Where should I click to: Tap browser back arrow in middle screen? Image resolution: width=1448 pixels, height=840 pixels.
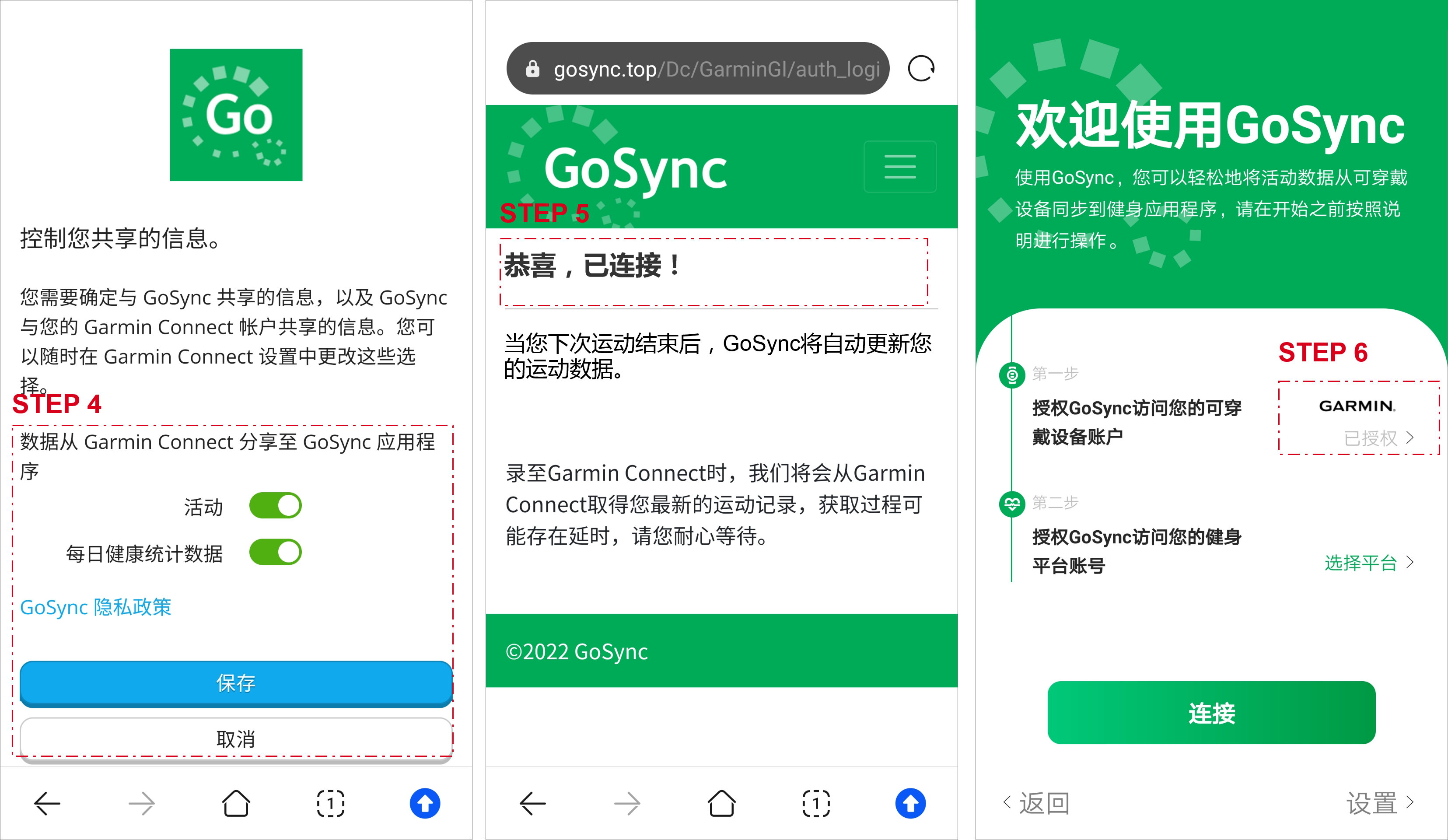coord(533,803)
